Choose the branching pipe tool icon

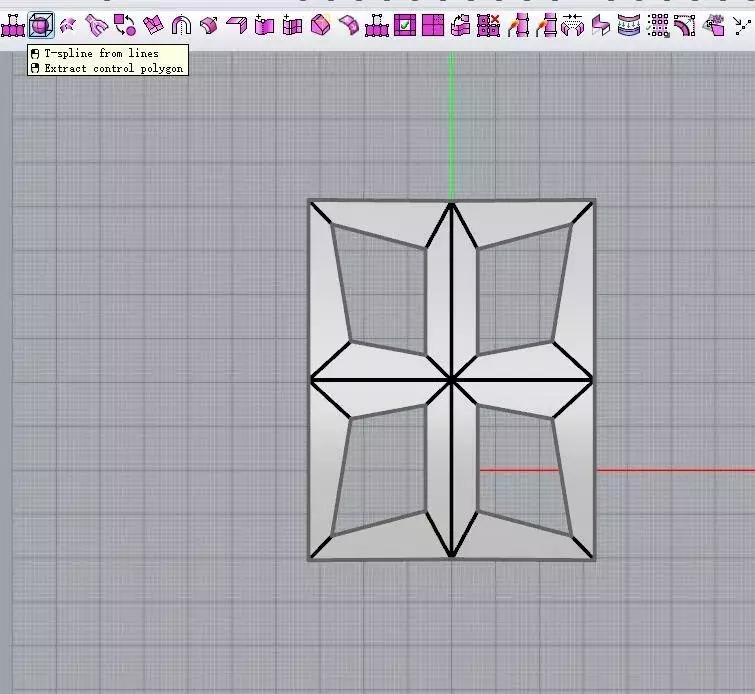click(x=97, y=25)
